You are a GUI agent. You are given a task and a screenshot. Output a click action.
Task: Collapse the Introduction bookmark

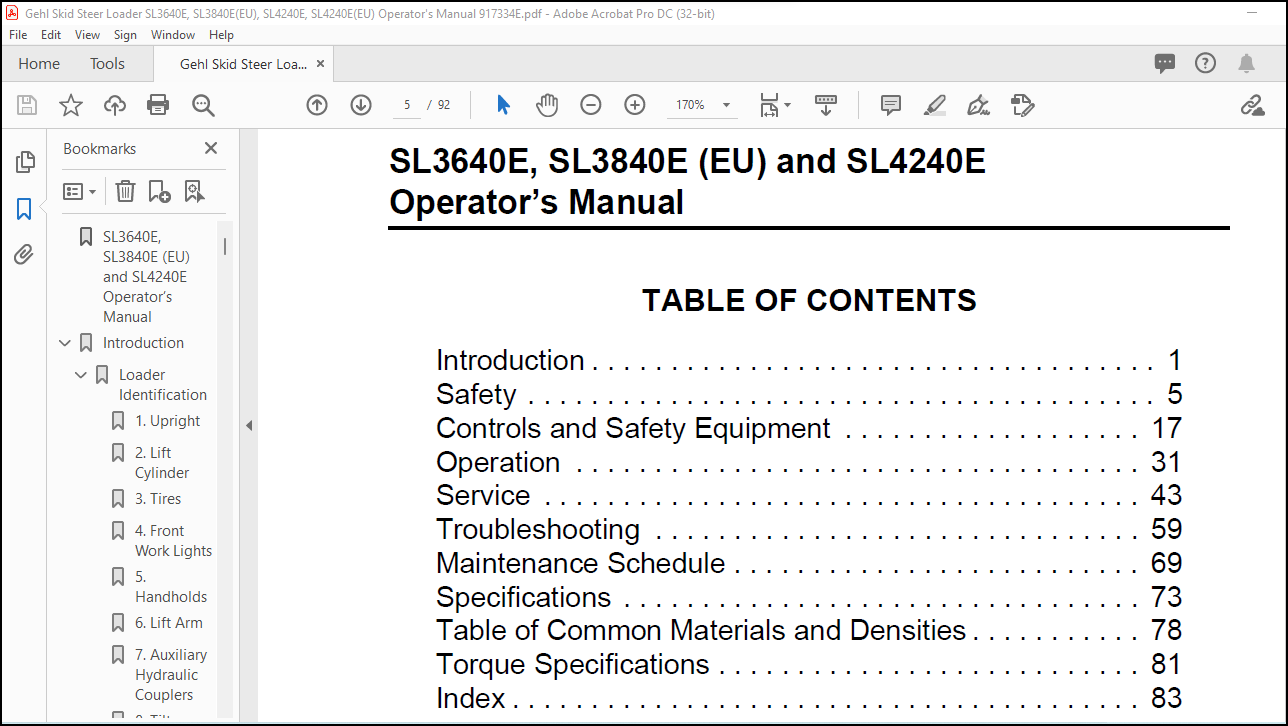65,343
